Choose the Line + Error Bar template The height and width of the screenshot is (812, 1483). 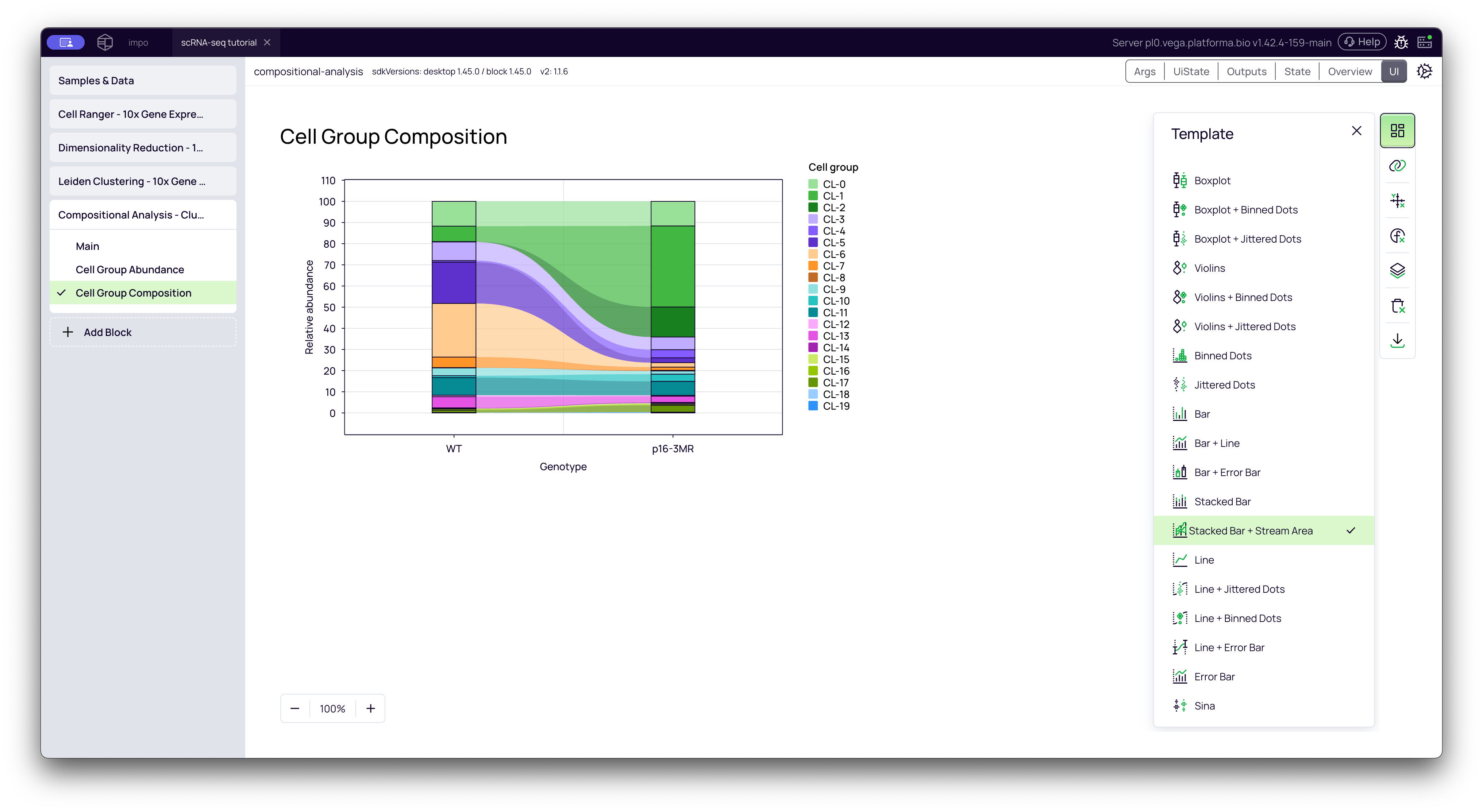click(1229, 647)
